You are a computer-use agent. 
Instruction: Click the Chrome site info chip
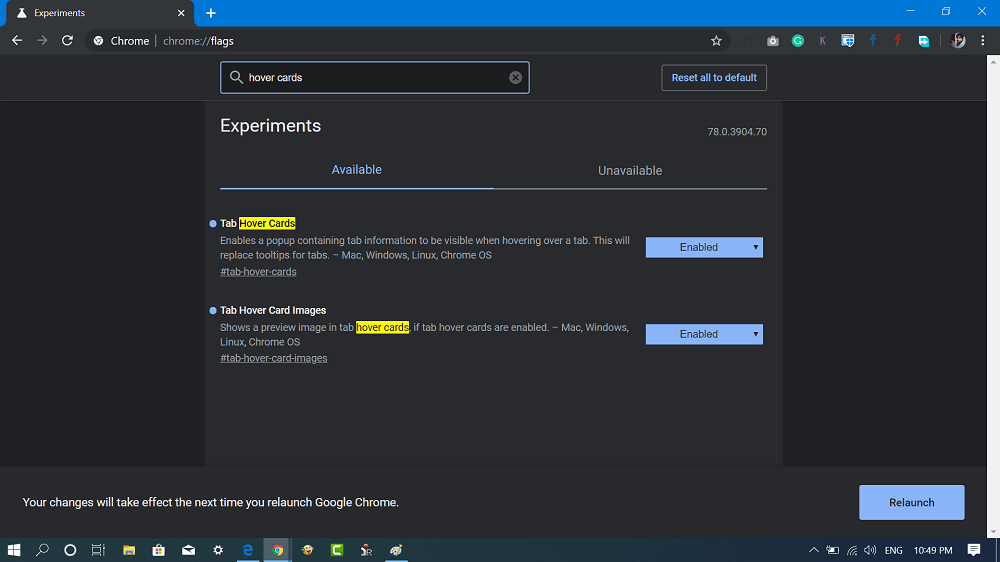click(121, 41)
